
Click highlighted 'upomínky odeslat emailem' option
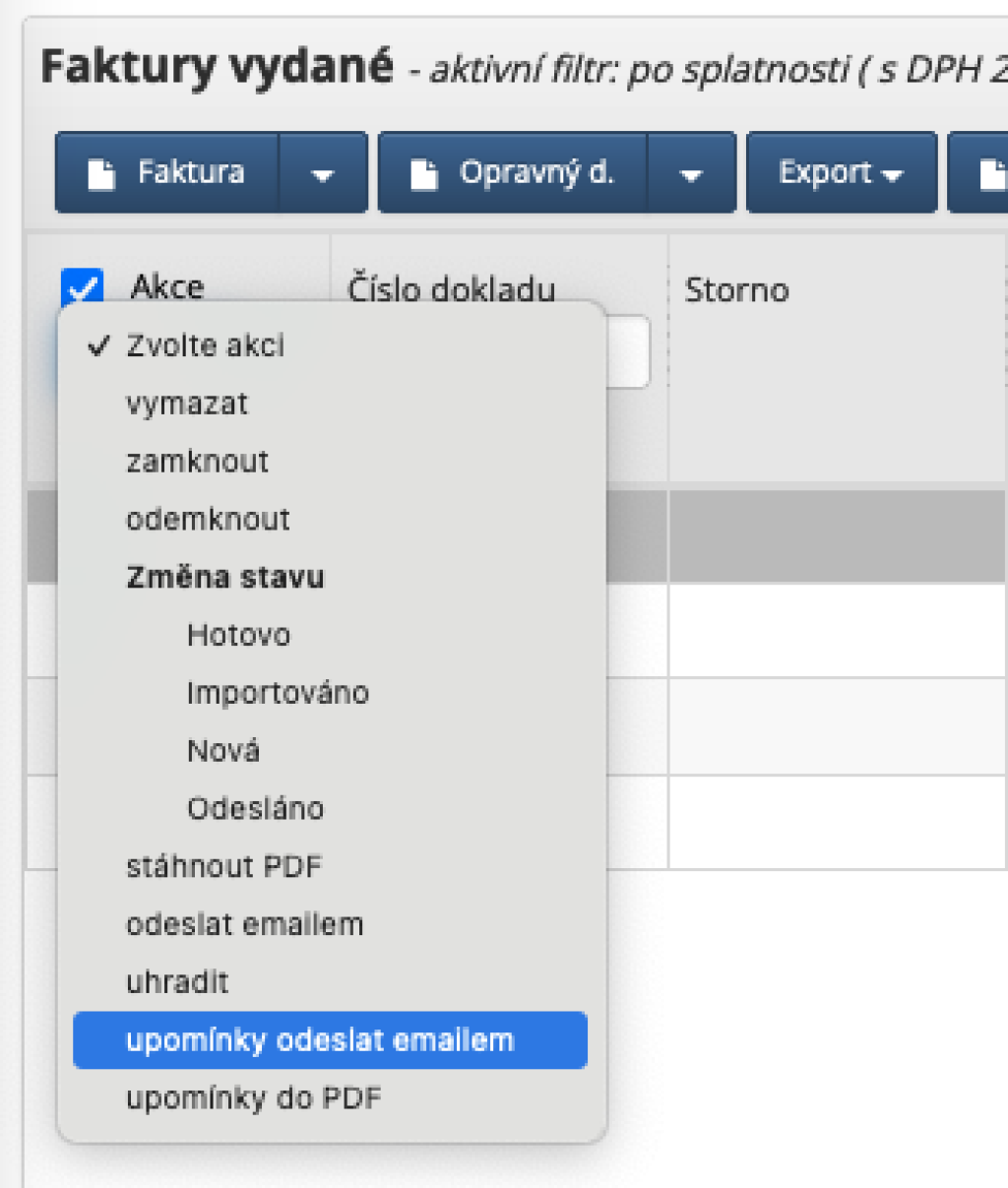[320, 1040]
